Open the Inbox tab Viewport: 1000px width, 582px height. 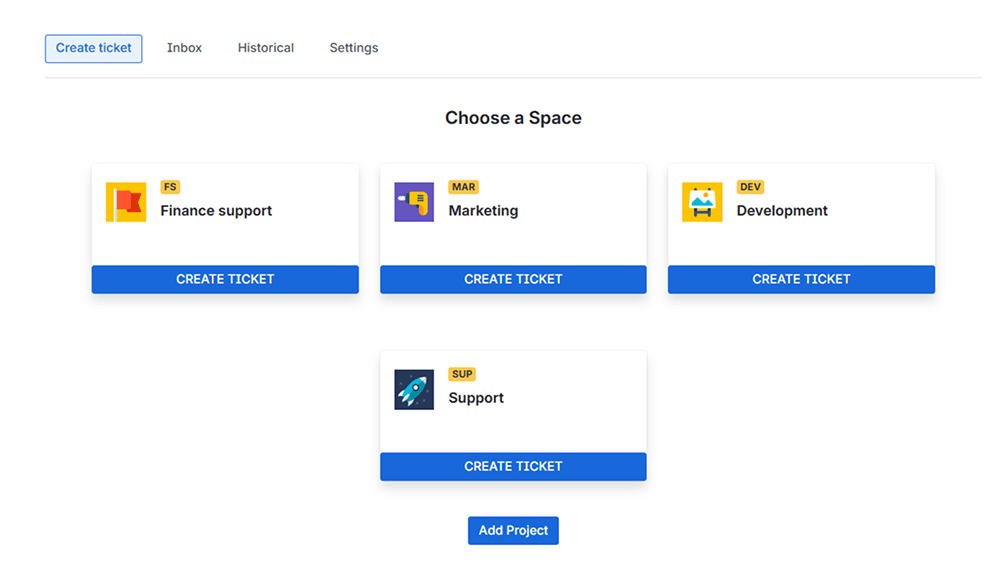click(x=184, y=48)
